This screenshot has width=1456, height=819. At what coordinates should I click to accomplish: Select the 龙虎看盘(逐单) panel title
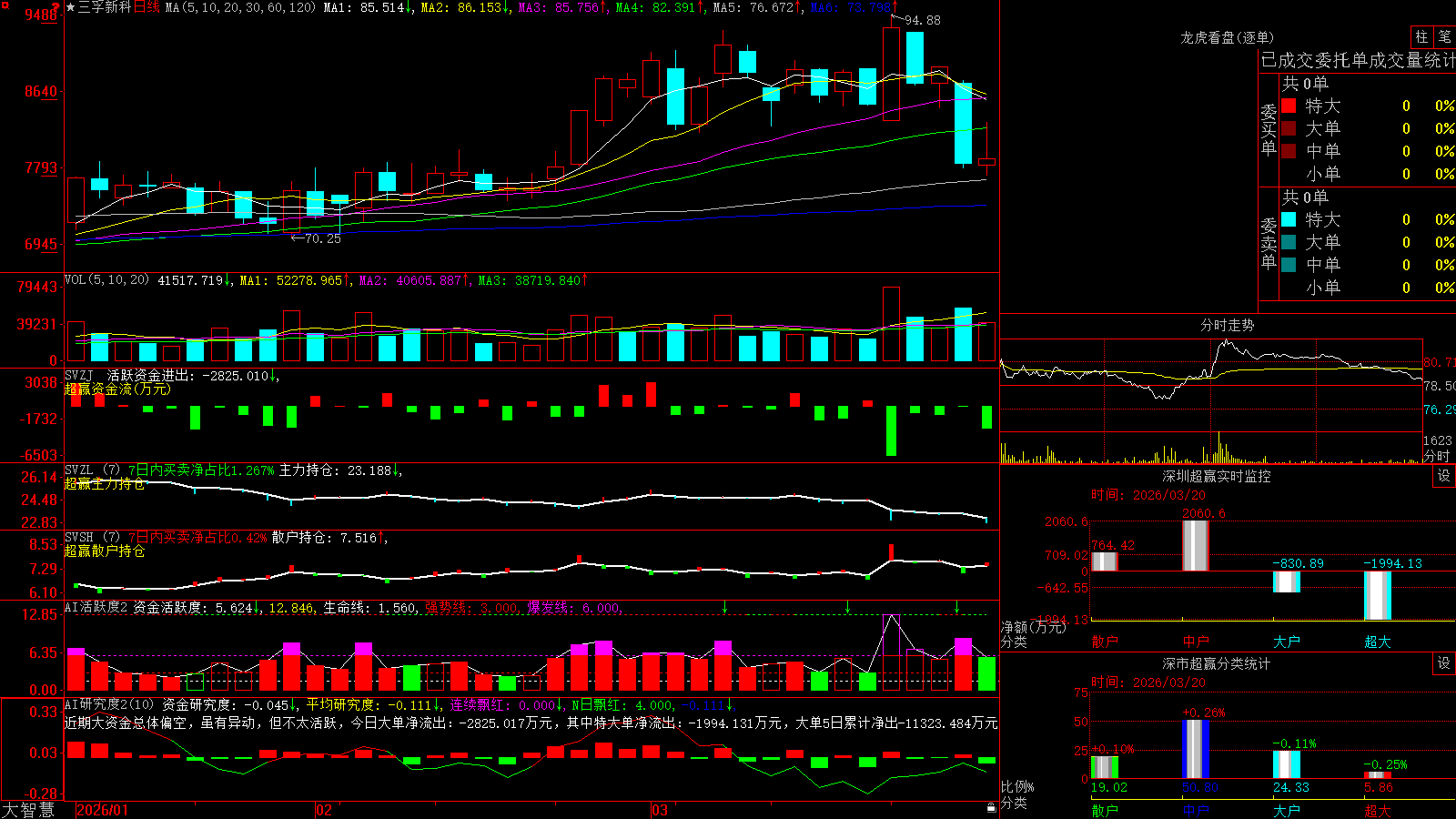tap(1227, 37)
